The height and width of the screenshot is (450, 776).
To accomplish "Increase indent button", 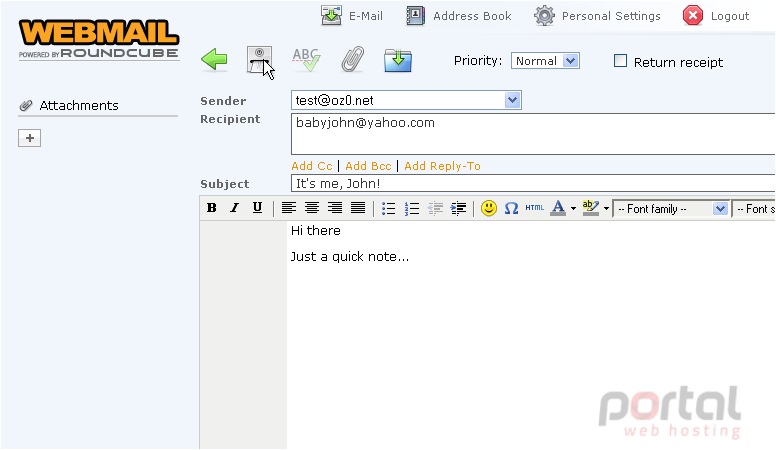I will (x=458, y=208).
